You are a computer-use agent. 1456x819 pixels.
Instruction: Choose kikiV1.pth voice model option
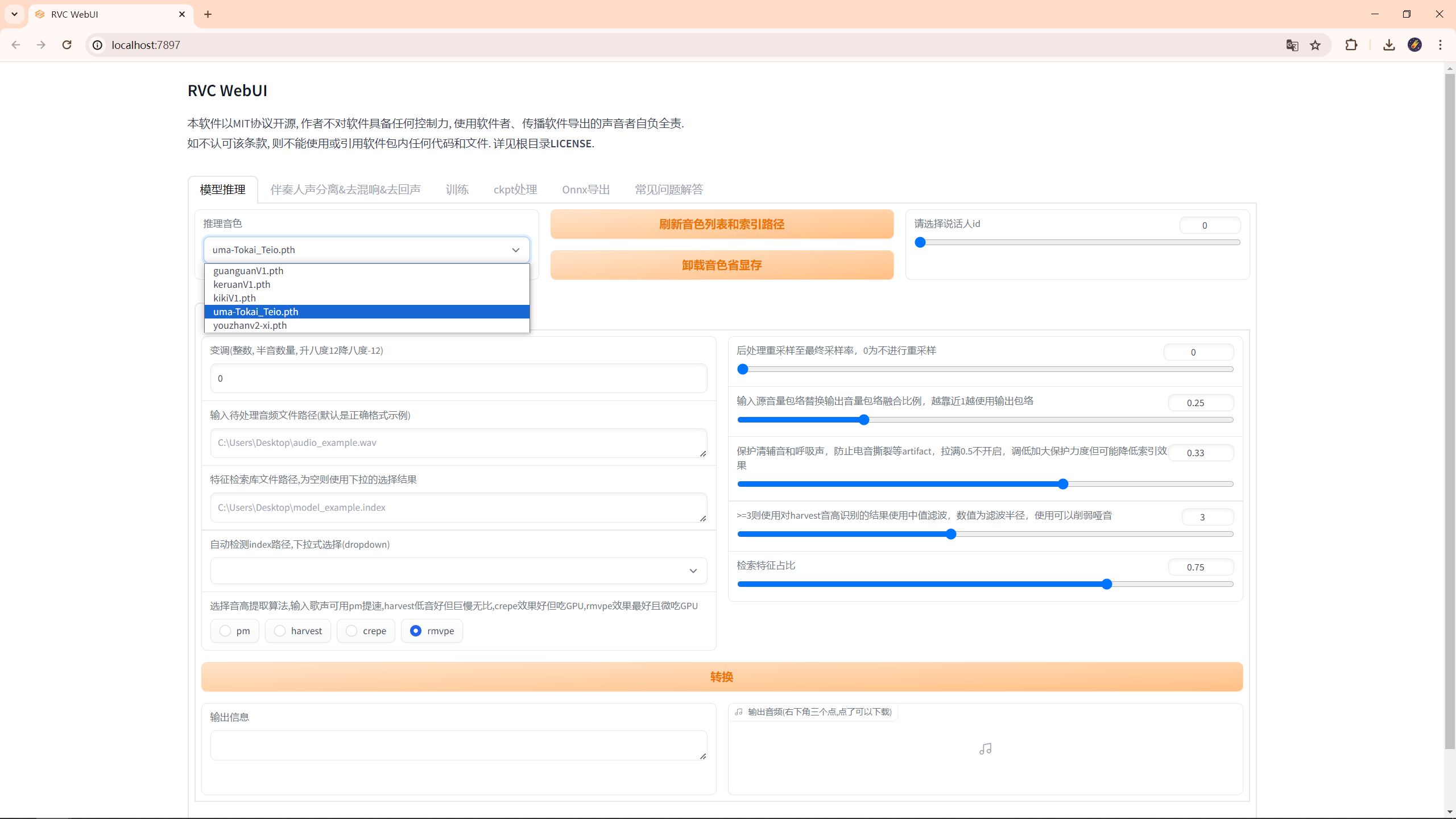click(235, 298)
